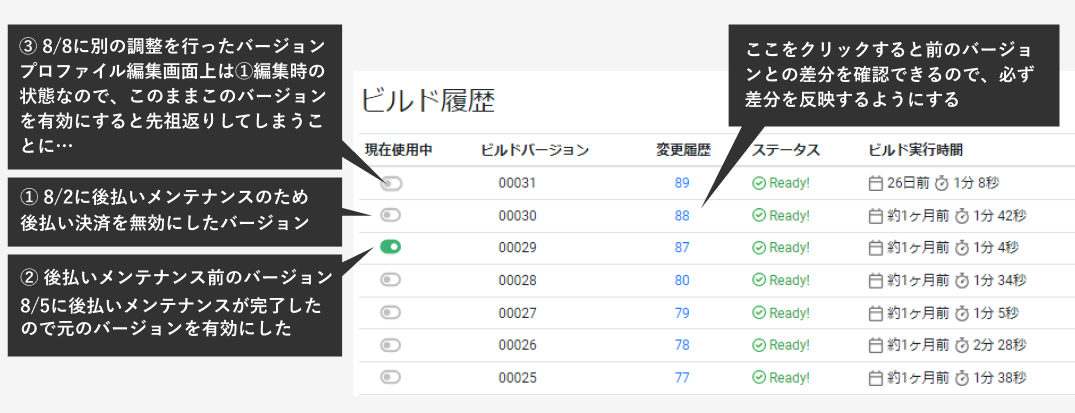Click the Ready! status text for build 00031
Screen dimensions: 1075x413
click(789, 183)
